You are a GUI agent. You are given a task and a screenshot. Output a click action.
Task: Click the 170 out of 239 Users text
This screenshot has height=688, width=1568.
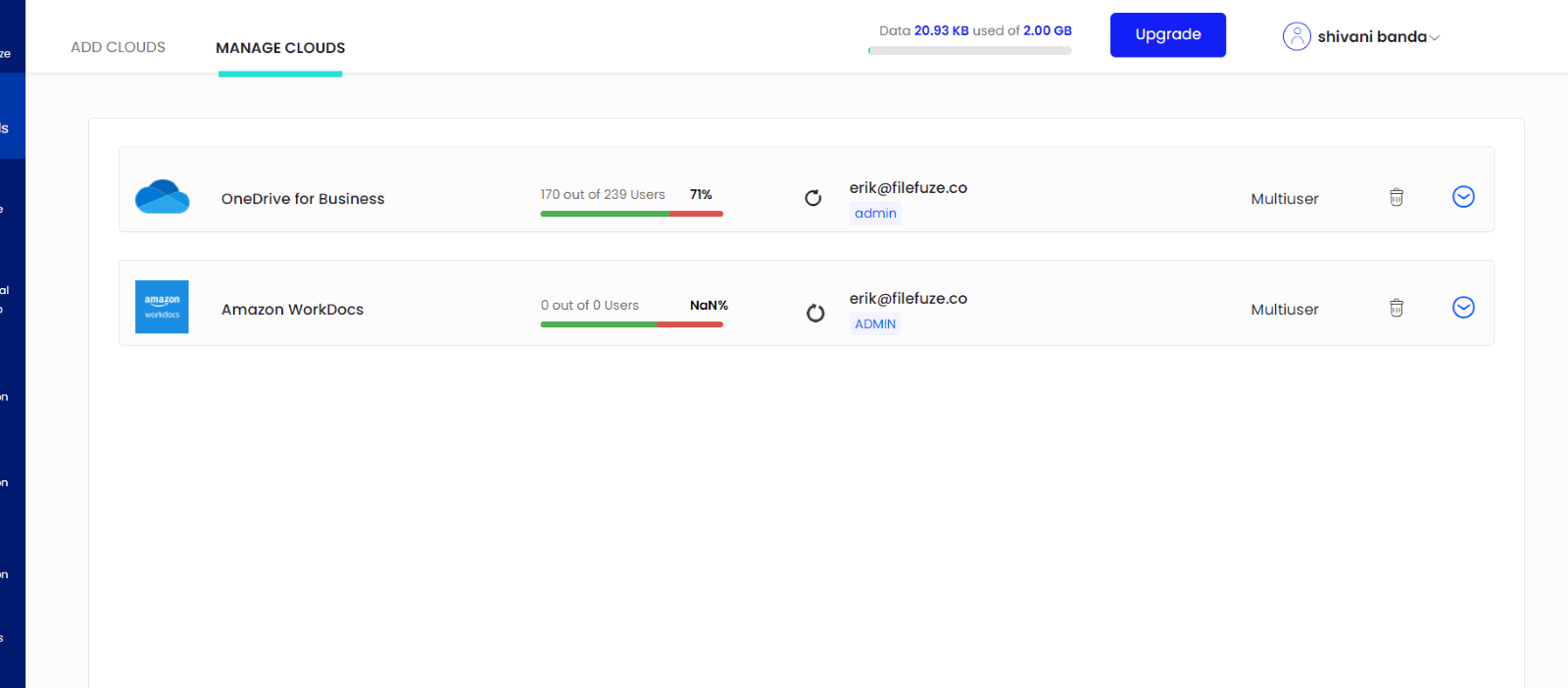[x=603, y=194]
